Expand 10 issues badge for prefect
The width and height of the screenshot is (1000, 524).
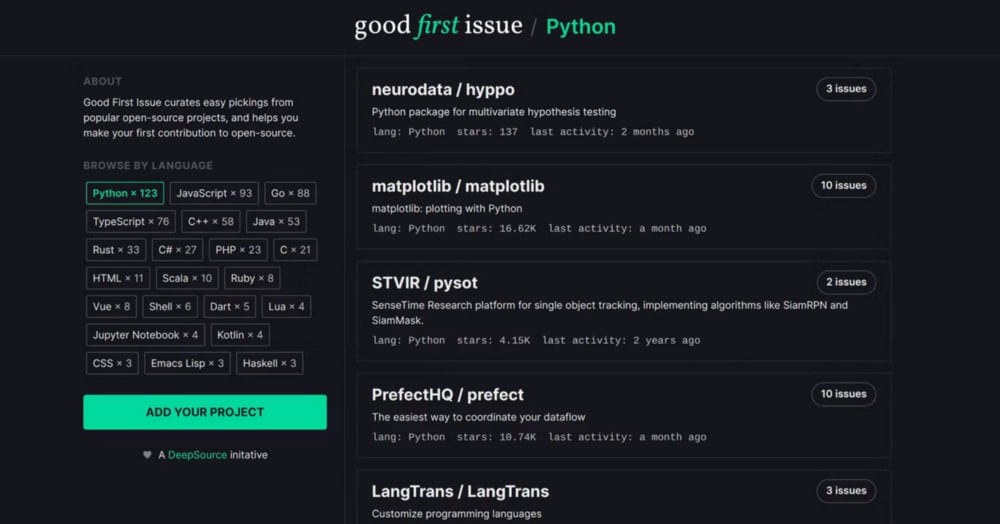[x=844, y=394]
